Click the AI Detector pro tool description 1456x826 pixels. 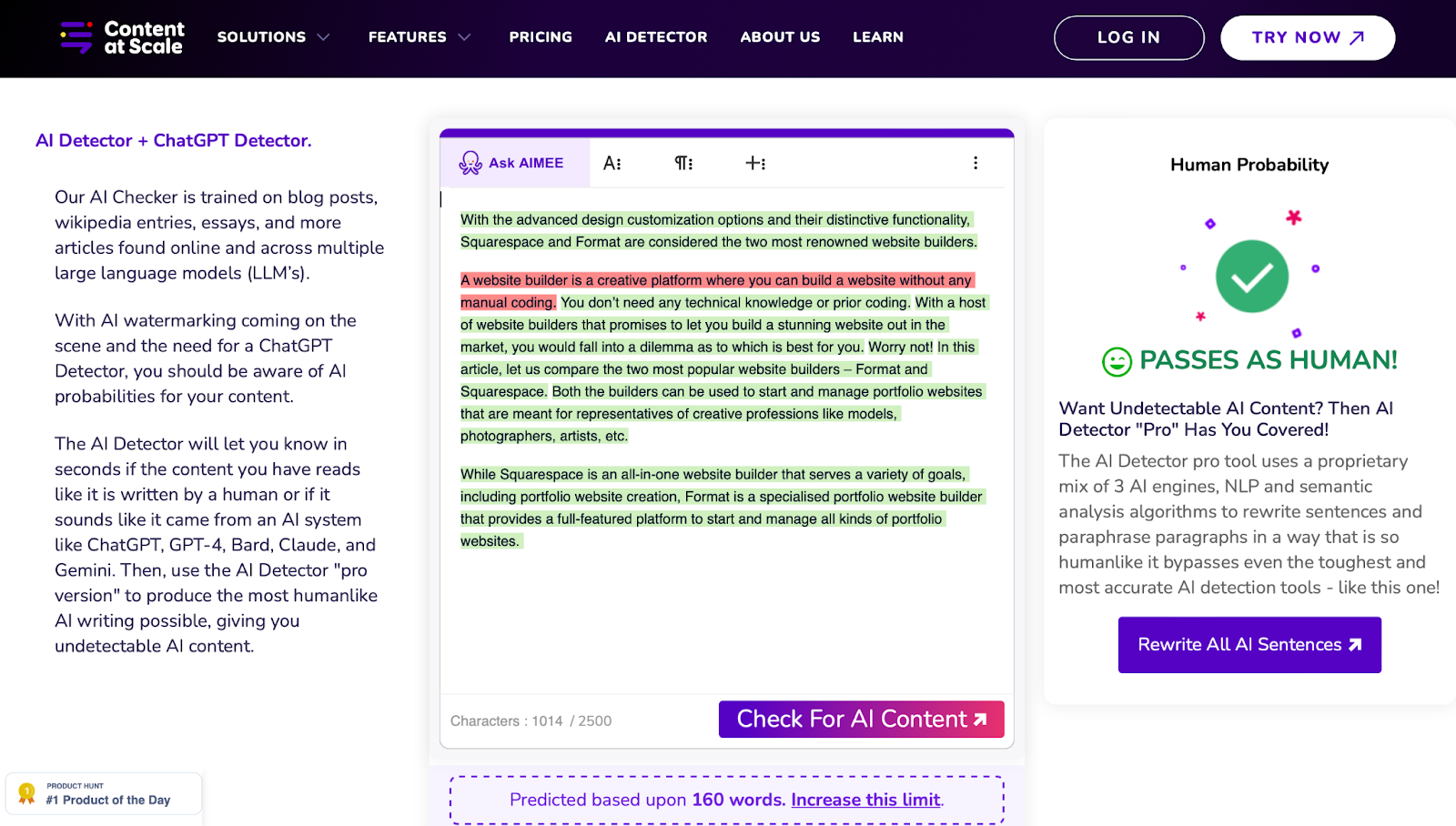pos(1249,525)
